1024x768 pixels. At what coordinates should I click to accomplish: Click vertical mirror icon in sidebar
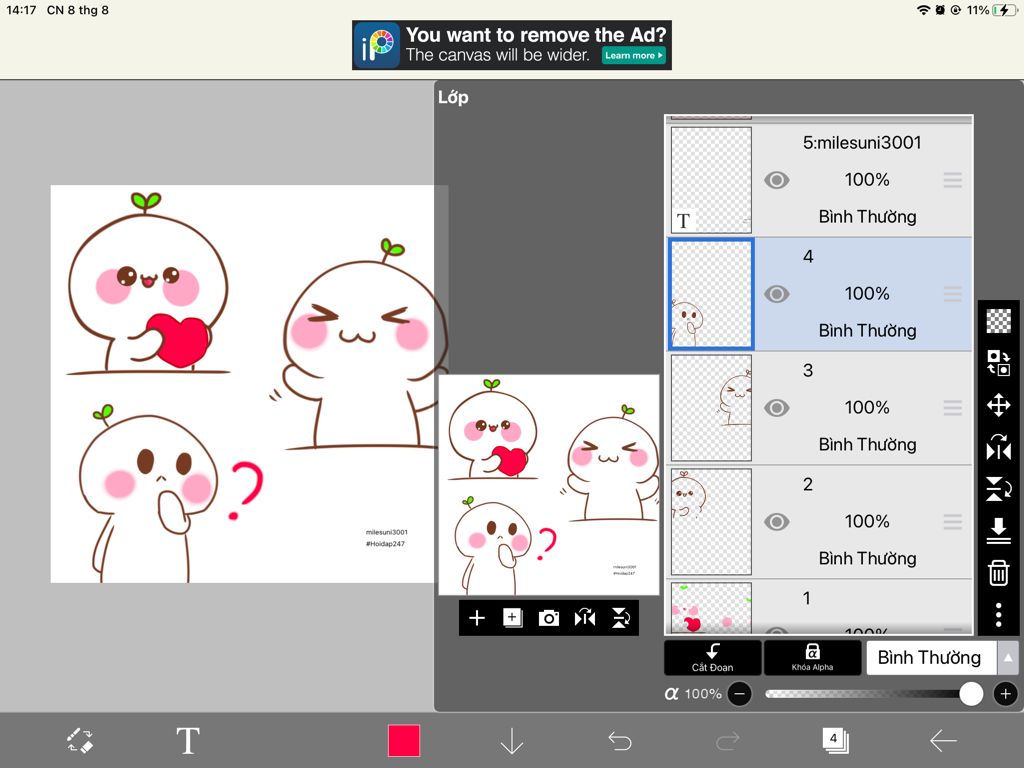click(999, 488)
